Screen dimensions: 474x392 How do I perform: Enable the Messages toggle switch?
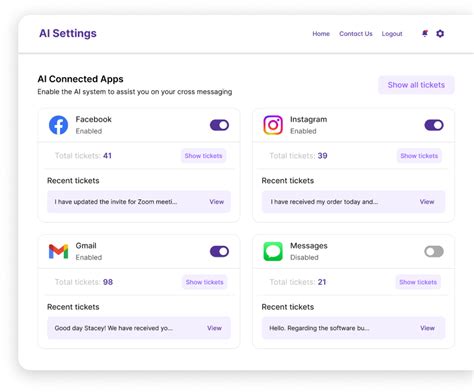point(434,251)
